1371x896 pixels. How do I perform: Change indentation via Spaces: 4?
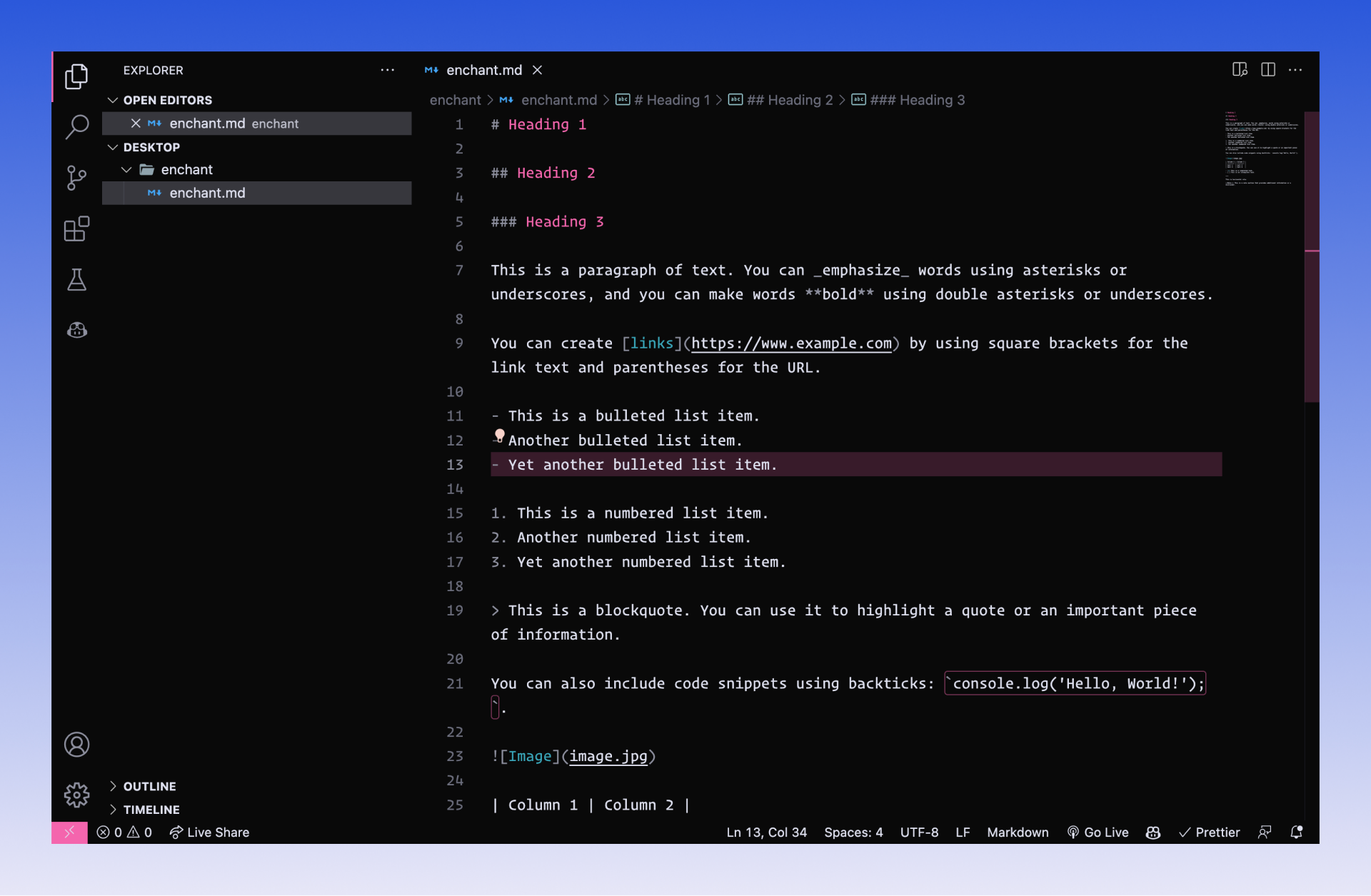[x=853, y=832]
